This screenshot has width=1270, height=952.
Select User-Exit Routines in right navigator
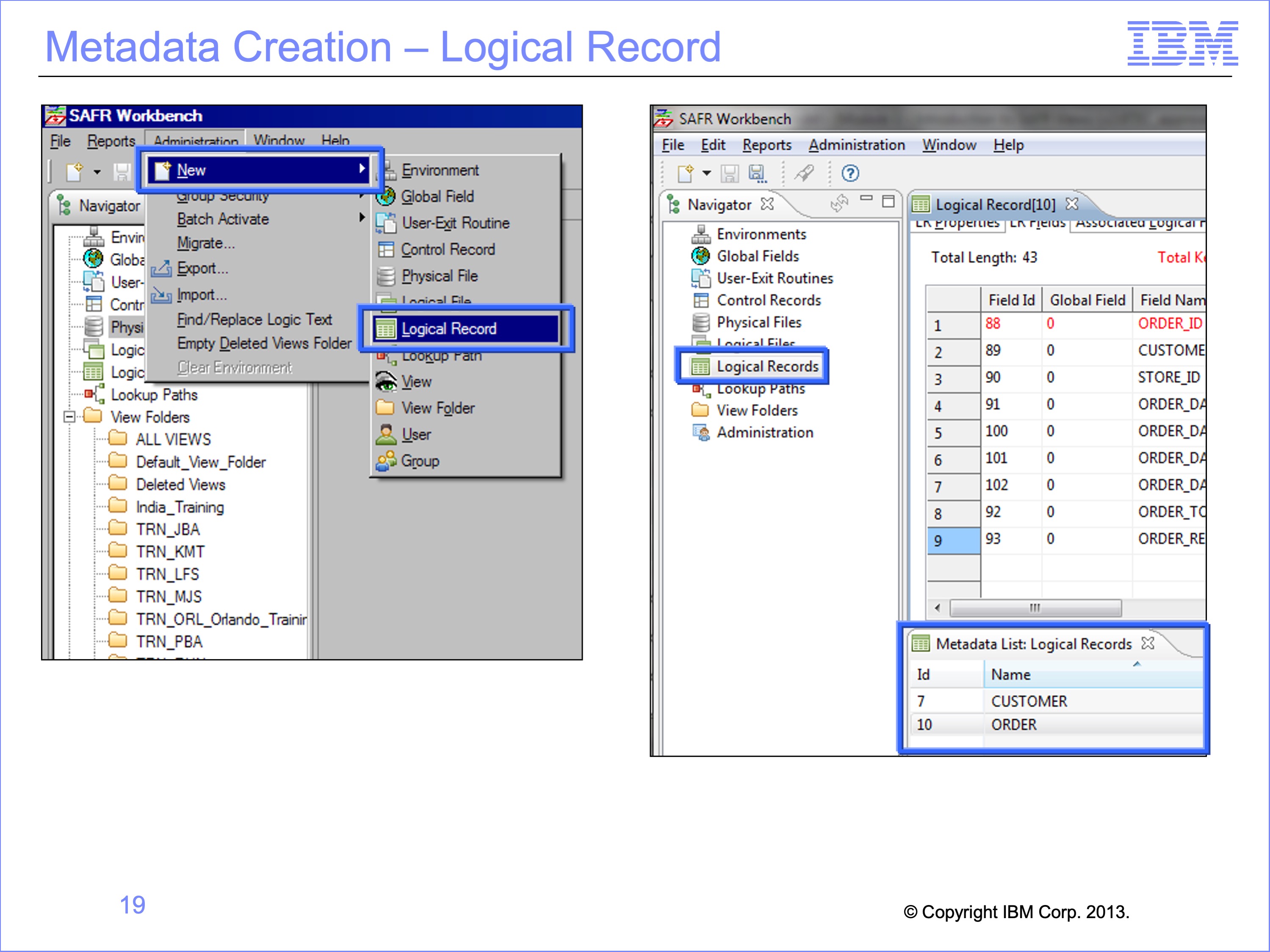coord(775,278)
